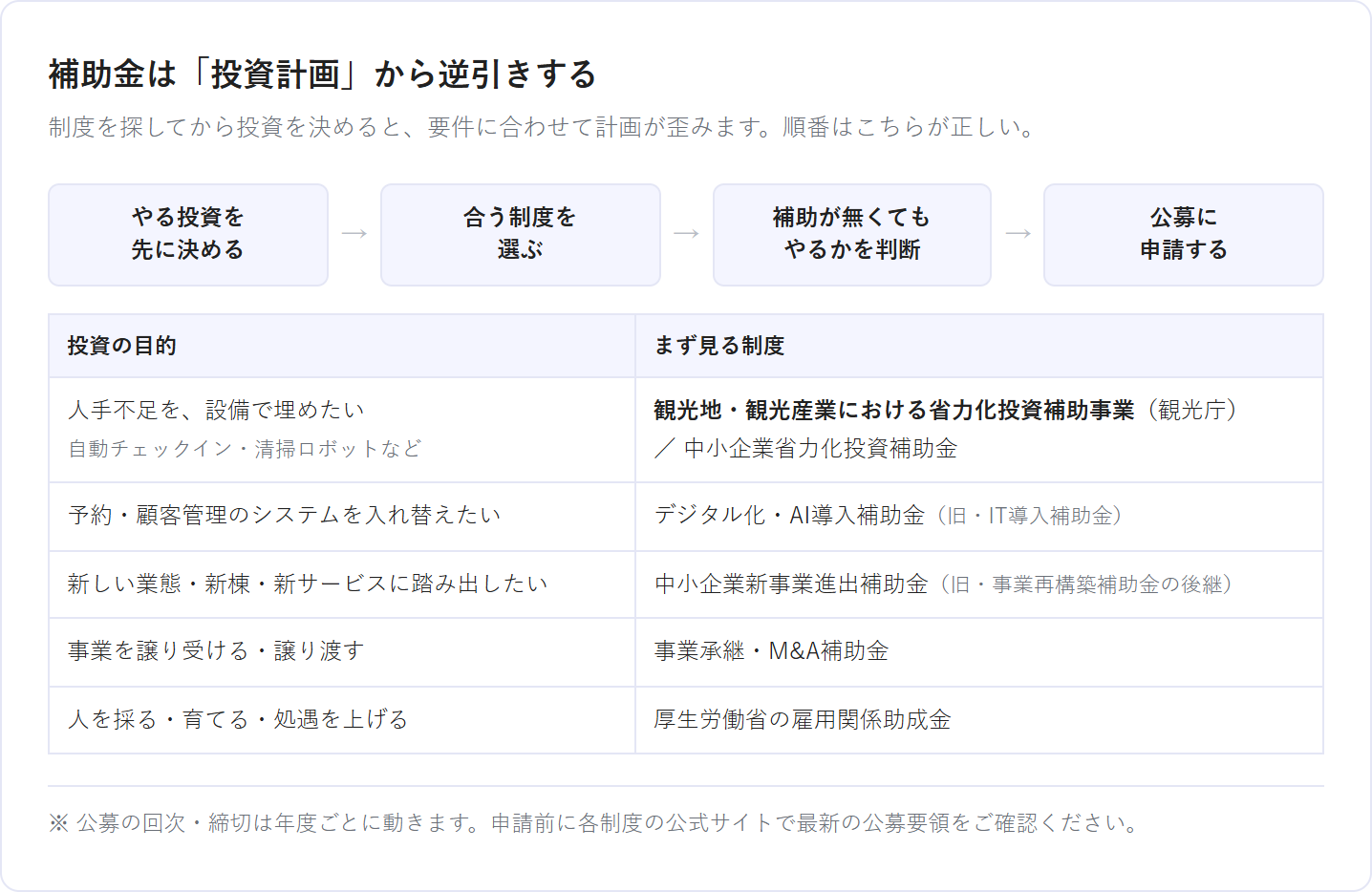Screen dimensions: 1372x892
Task: Click the step box 補助が無くてもやるかを判断
Action: pyautogui.click(x=852, y=235)
